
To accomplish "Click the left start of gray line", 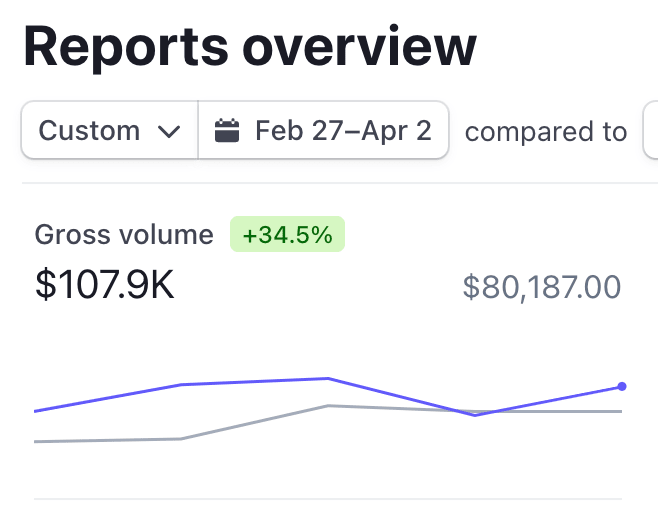I will pyautogui.click(x=37, y=441).
